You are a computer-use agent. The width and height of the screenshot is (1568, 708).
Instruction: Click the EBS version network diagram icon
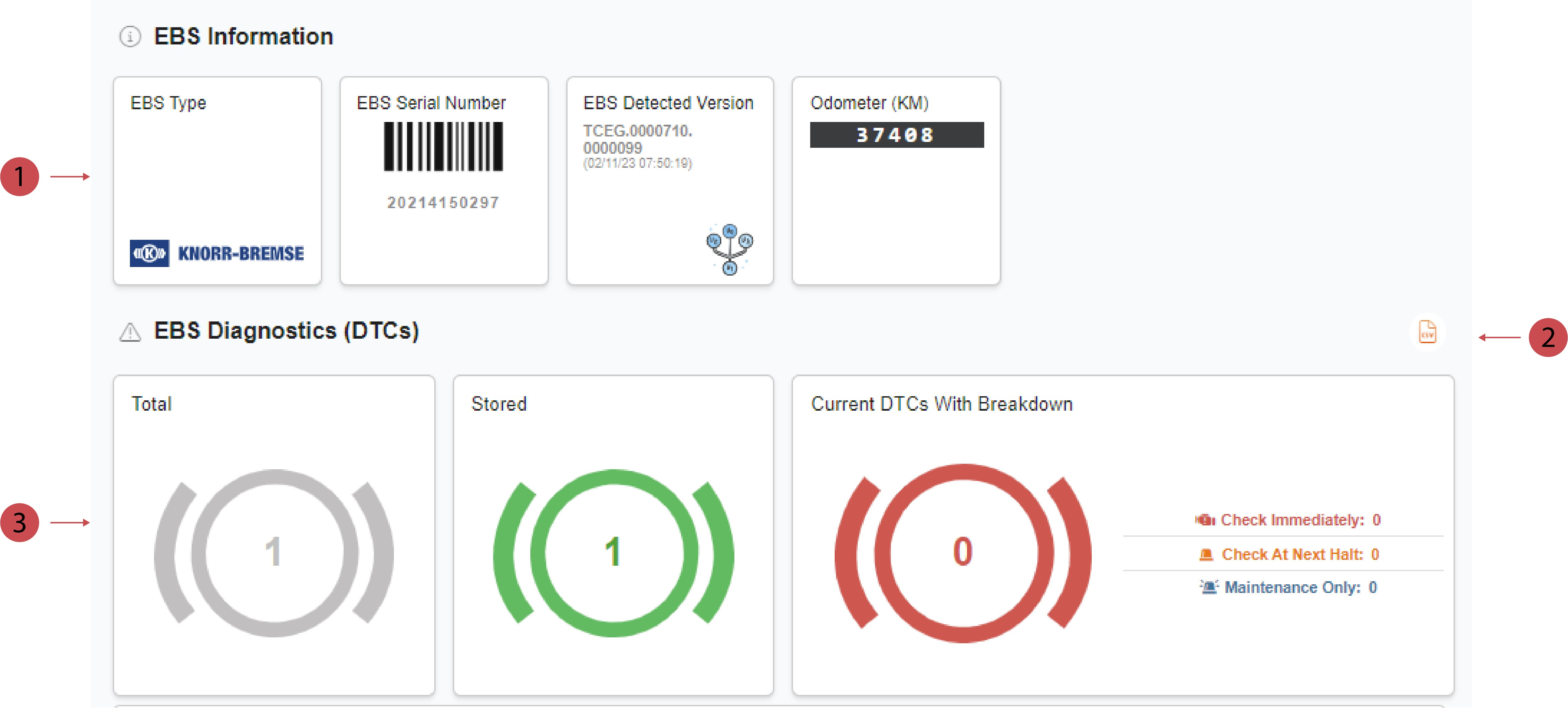click(x=729, y=249)
